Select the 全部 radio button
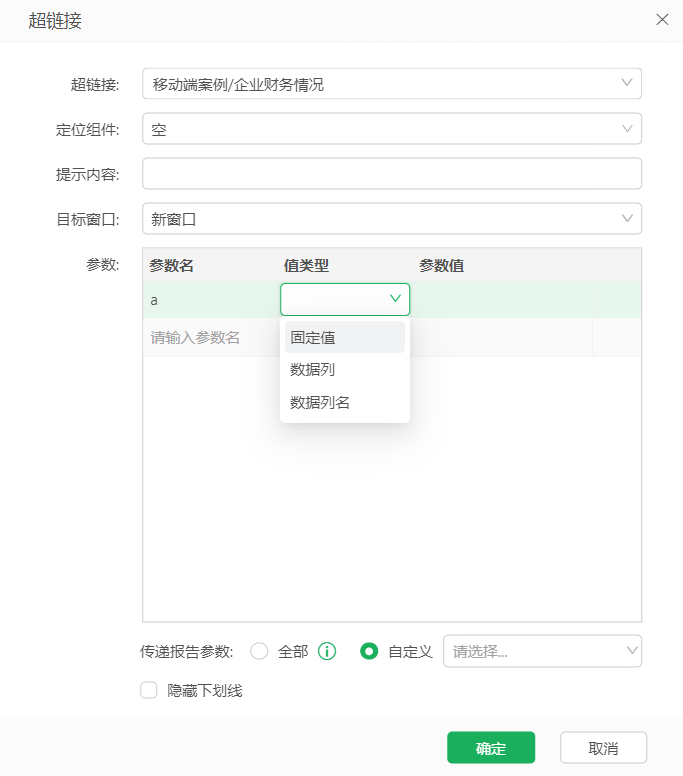The height and width of the screenshot is (776, 683). [259, 651]
